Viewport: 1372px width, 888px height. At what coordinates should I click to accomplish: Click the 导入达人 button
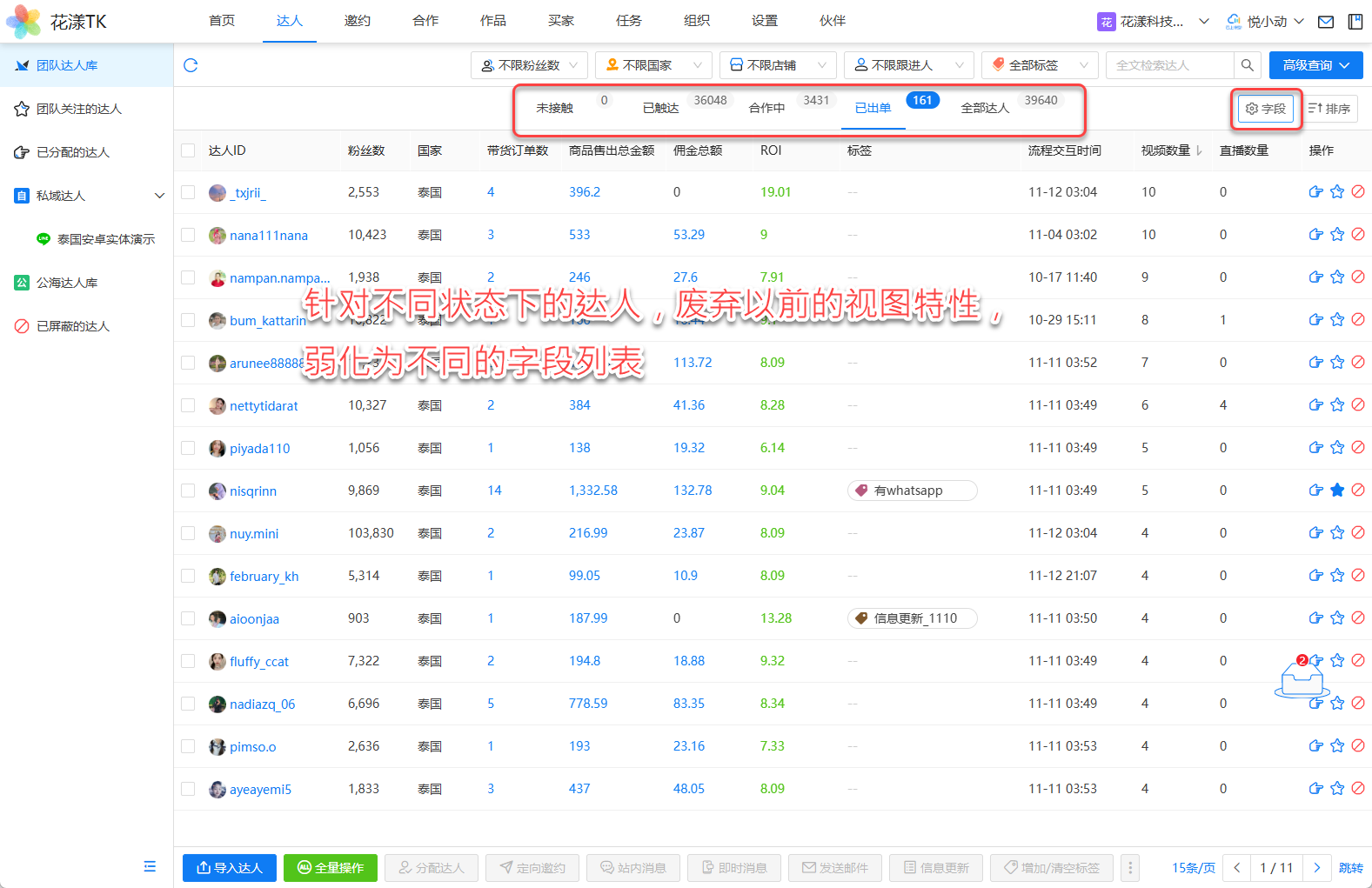(230, 867)
